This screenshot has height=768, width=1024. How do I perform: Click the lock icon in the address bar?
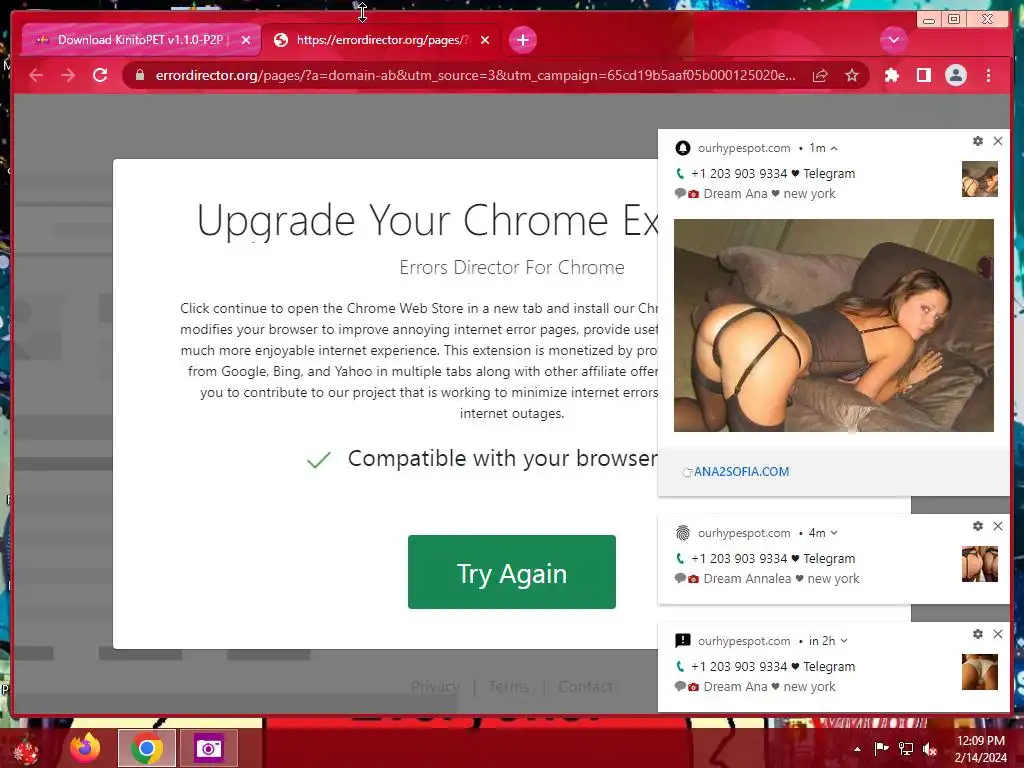(139, 76)
